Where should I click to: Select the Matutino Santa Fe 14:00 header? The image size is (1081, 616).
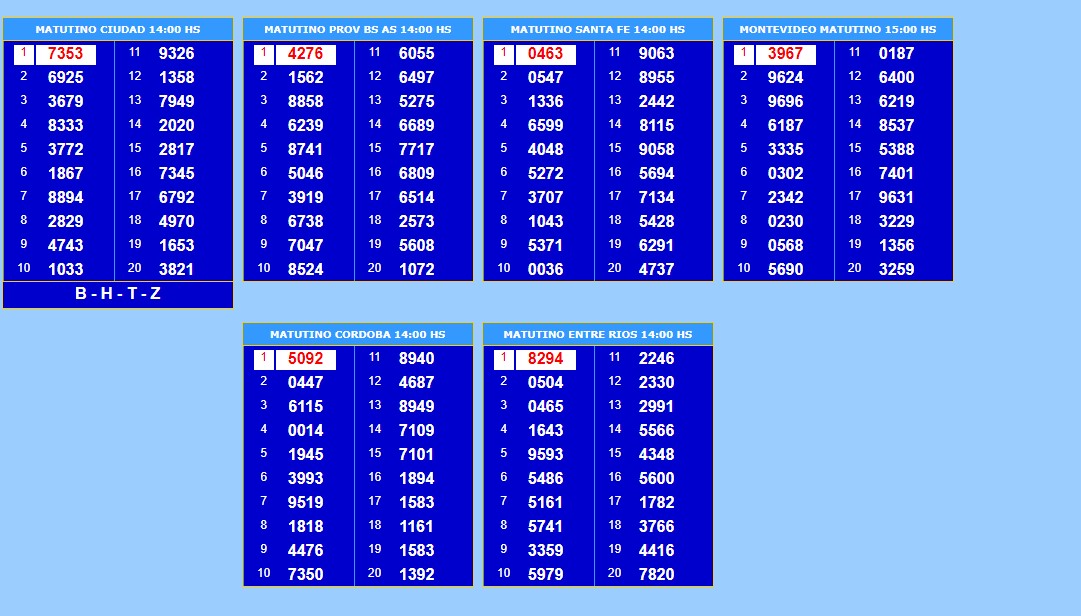(598, 29)
